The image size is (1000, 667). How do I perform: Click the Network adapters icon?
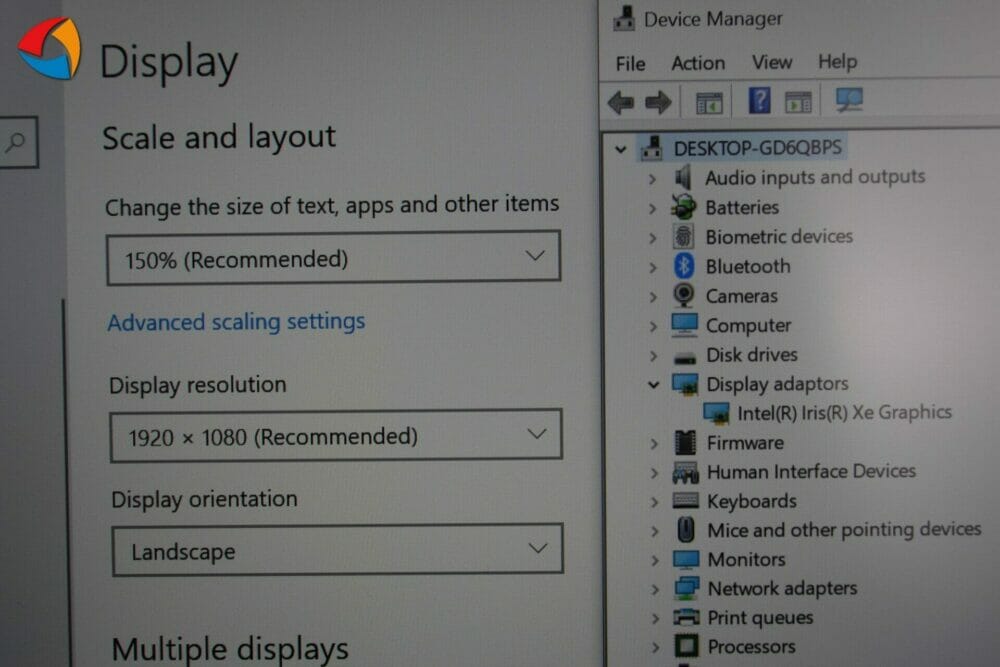pyautogui.click(x=686, y=587)
